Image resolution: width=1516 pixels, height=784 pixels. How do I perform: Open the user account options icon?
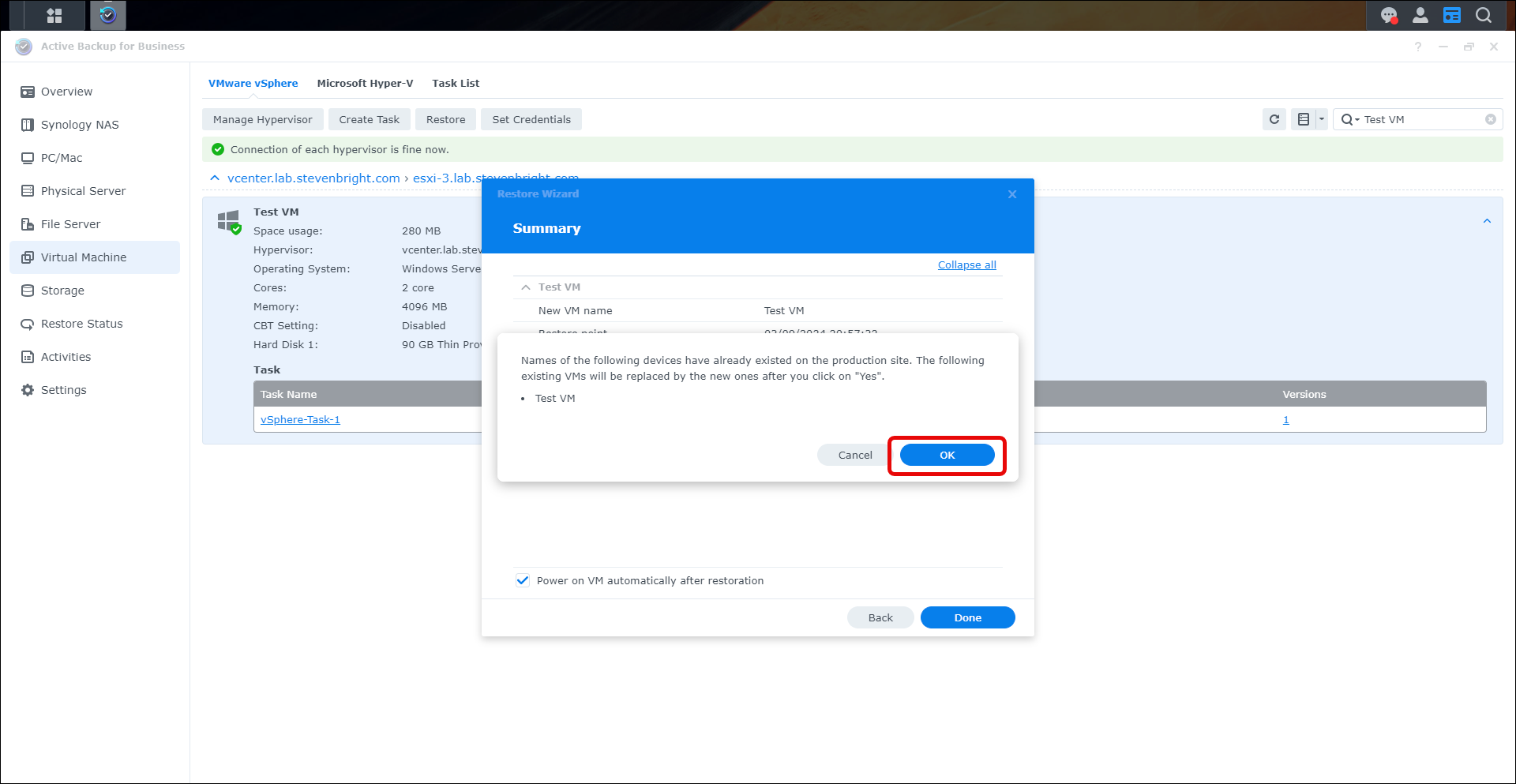click(1420, 15)
